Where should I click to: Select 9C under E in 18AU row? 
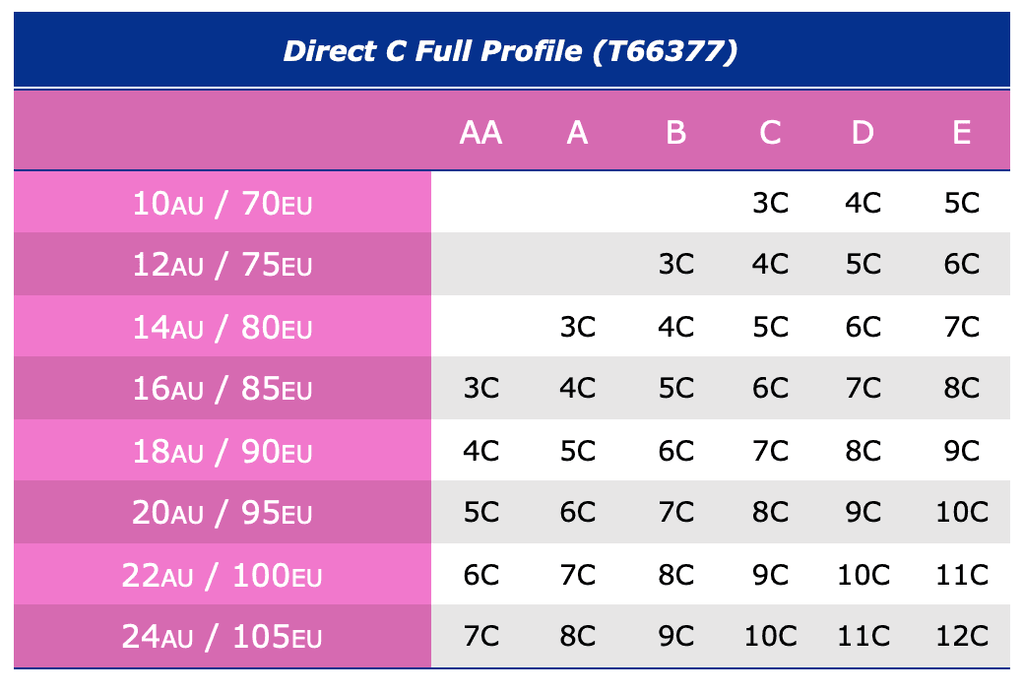click(x=961, y=451)
